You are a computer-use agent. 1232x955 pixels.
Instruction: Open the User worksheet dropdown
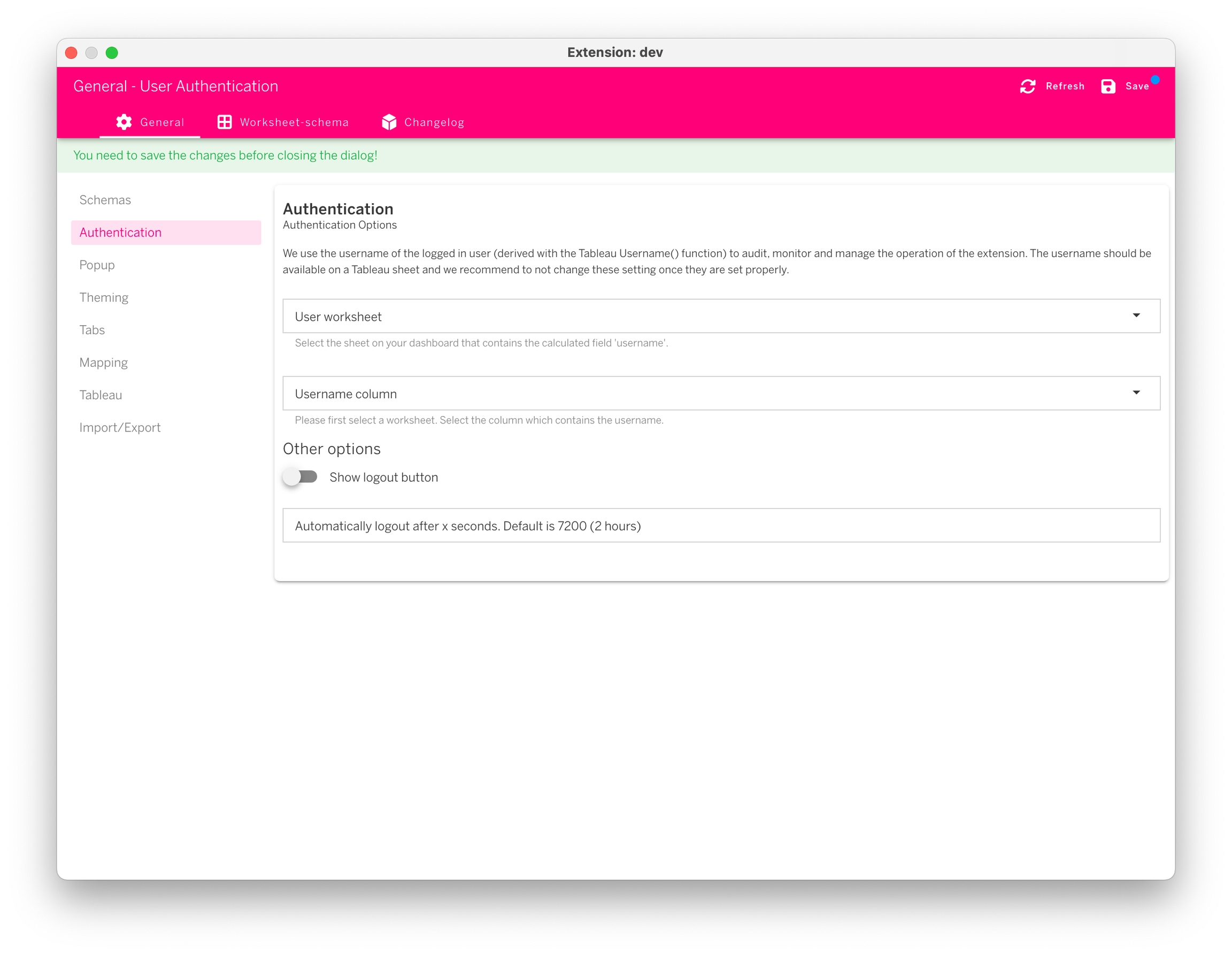[x=720, y=316]
